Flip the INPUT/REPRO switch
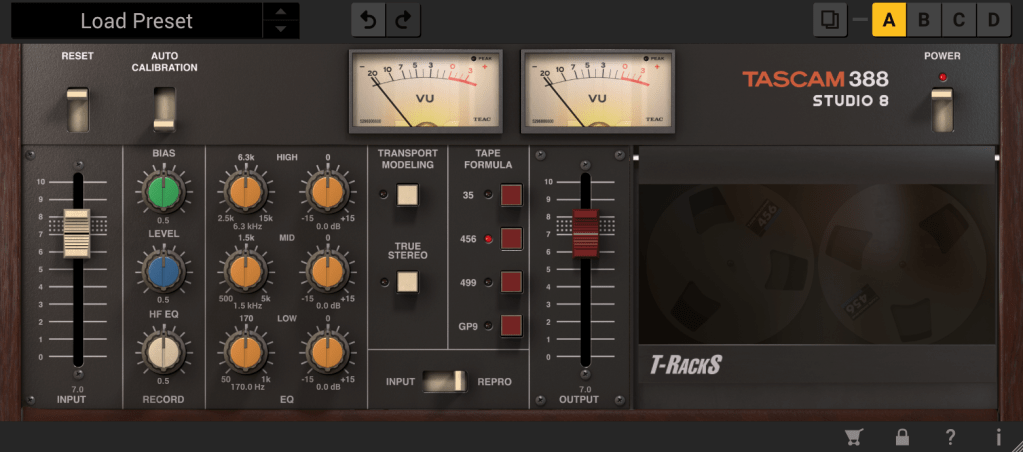This screenshot has width=1023, height=452. pyautogui.click(x=444, y=381)
